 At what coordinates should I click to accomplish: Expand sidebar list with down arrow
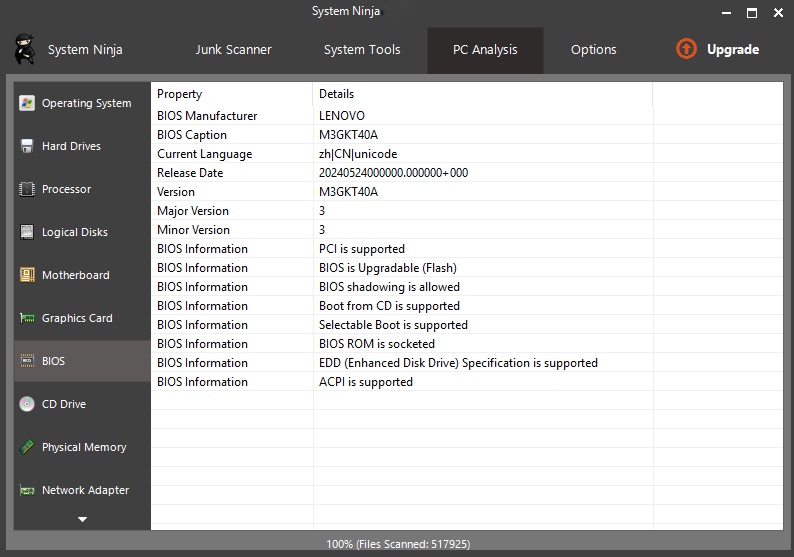pyautogui.click(x=83, y=519)
